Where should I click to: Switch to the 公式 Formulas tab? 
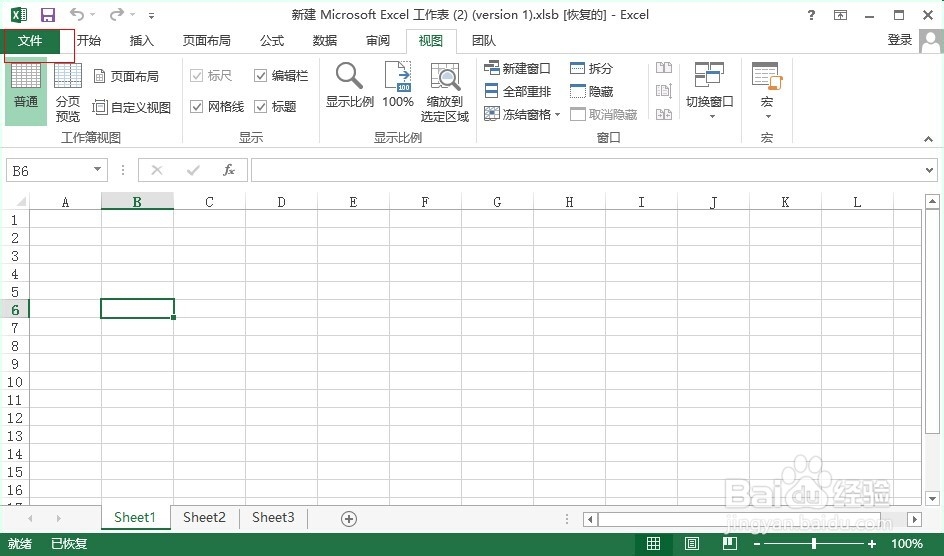272,40
